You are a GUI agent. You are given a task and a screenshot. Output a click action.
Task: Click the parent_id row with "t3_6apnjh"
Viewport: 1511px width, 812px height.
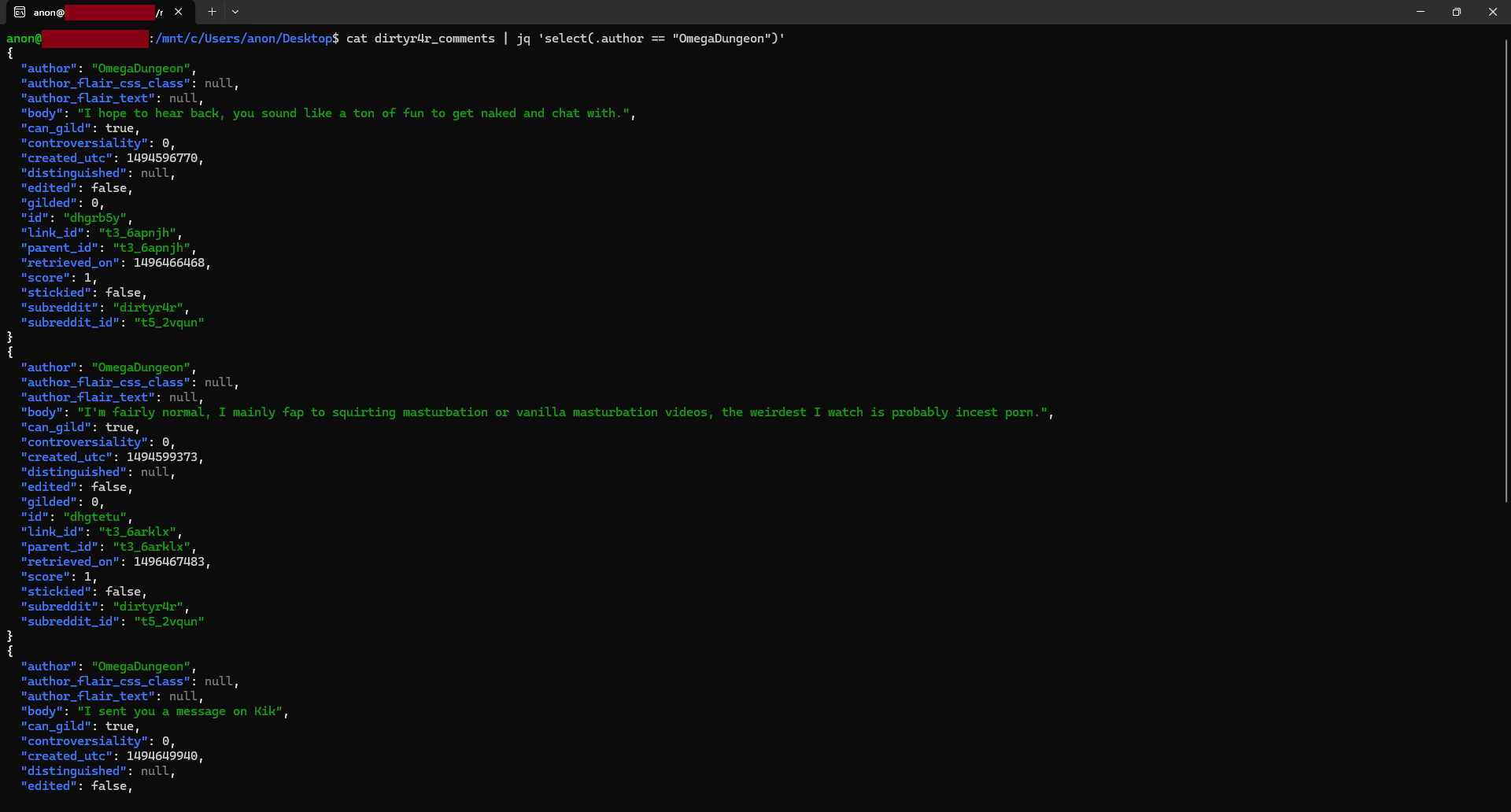click(109, 248)
